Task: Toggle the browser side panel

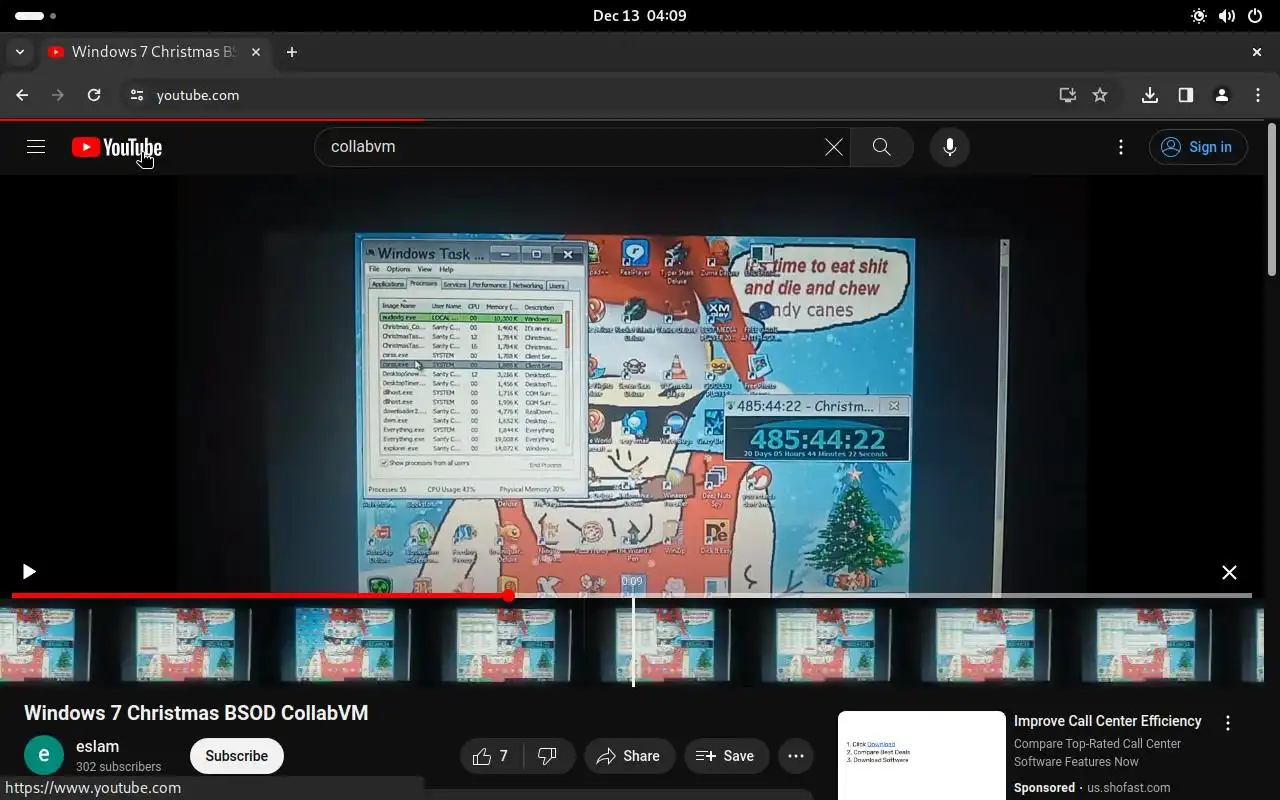Action: point(1186,95)
